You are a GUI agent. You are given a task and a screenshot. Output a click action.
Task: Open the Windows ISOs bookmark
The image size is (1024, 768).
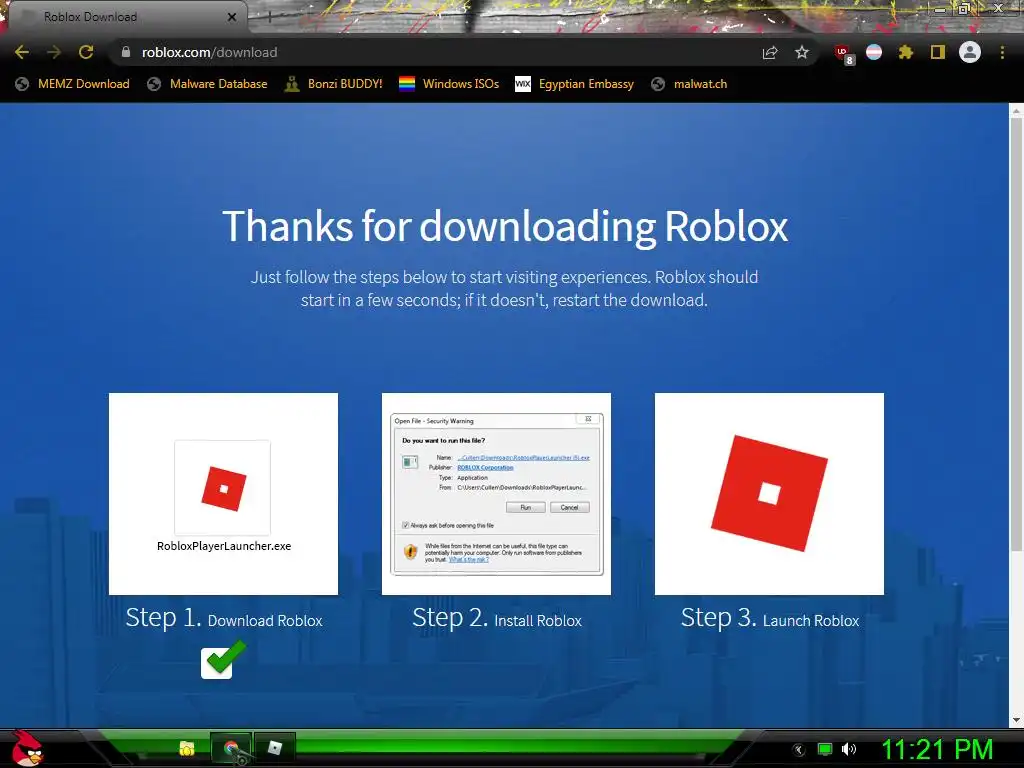click(x=449, y=84)
